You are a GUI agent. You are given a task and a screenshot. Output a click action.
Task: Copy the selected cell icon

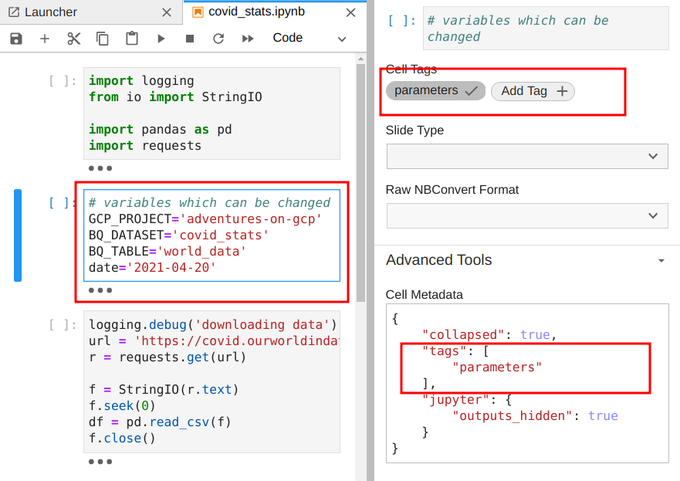tap(103, 38)
